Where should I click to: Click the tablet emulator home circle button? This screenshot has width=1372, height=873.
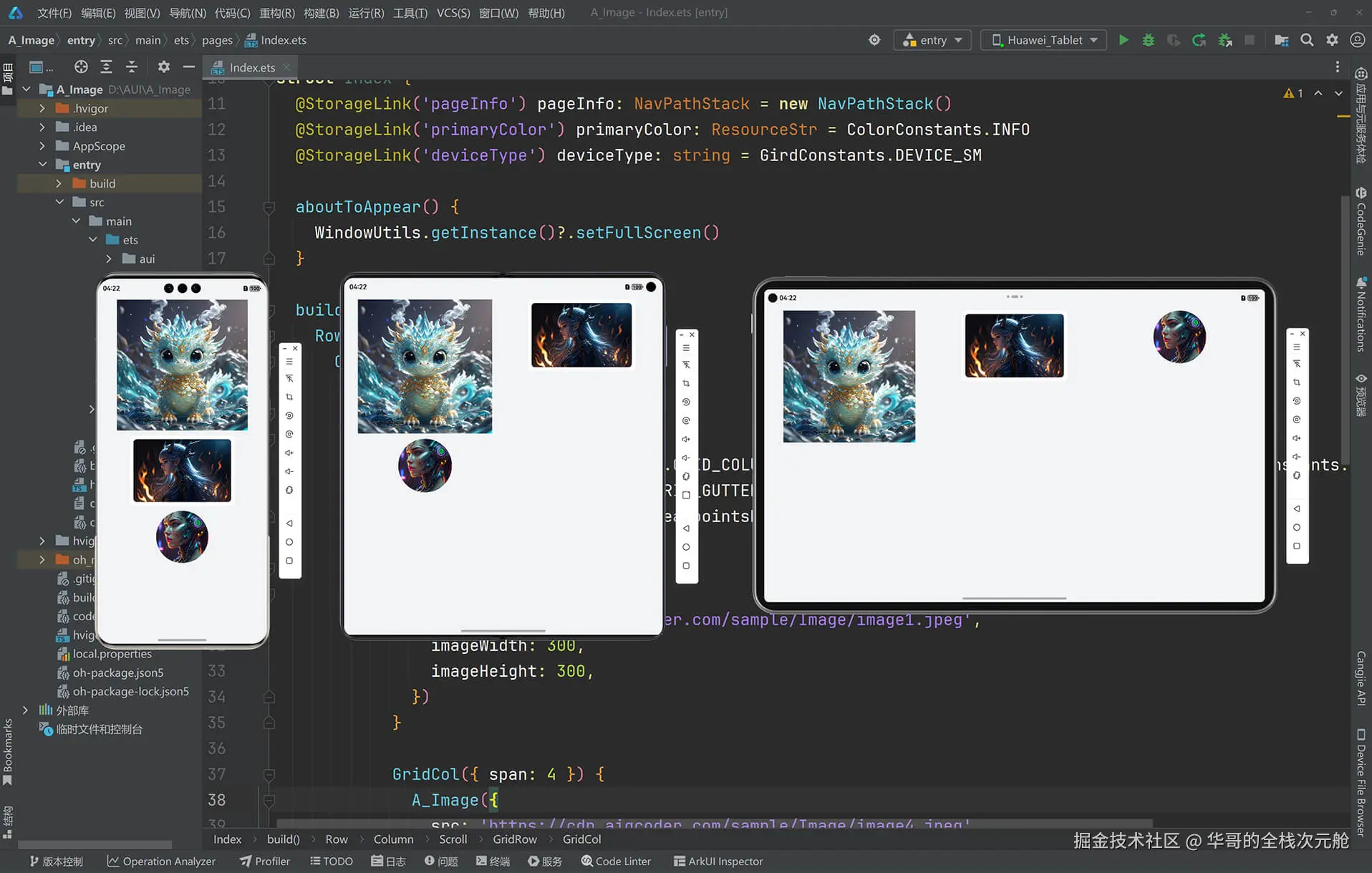[1297, 527]
